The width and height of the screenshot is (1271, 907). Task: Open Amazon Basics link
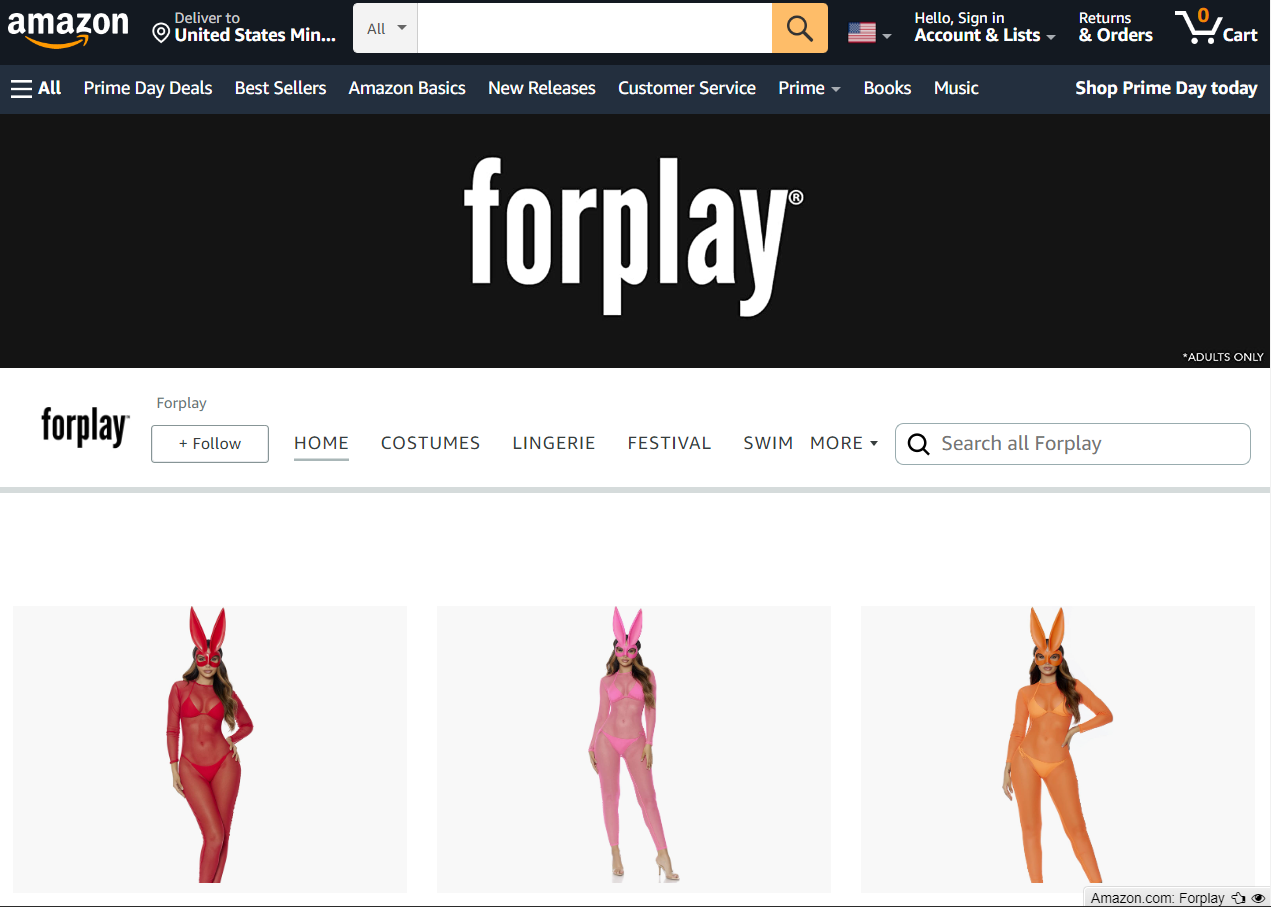pyautogui.click(x=407, y=88)
